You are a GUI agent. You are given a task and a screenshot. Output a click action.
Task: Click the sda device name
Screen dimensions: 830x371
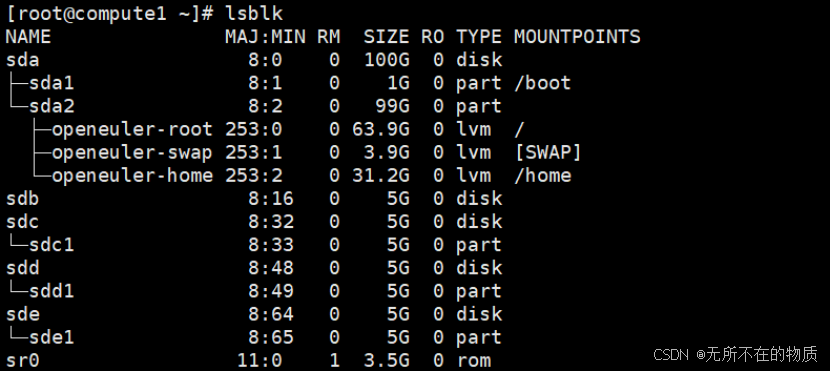(23, 60)
